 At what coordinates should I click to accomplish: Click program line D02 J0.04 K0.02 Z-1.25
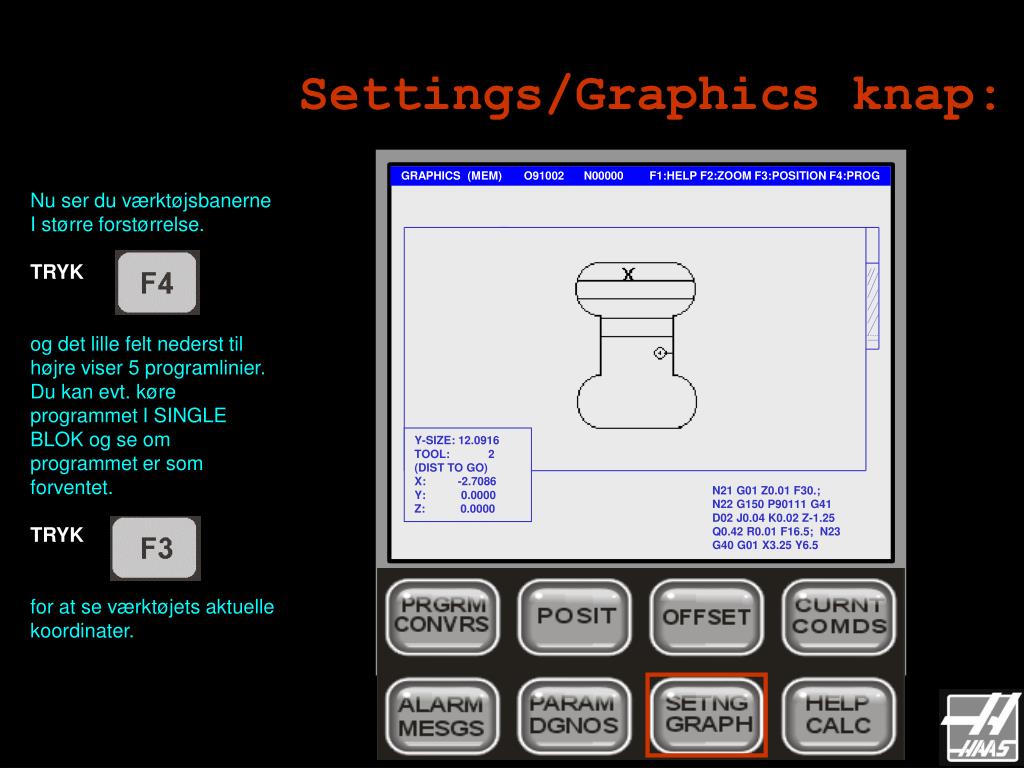click(x=773, y=518)
